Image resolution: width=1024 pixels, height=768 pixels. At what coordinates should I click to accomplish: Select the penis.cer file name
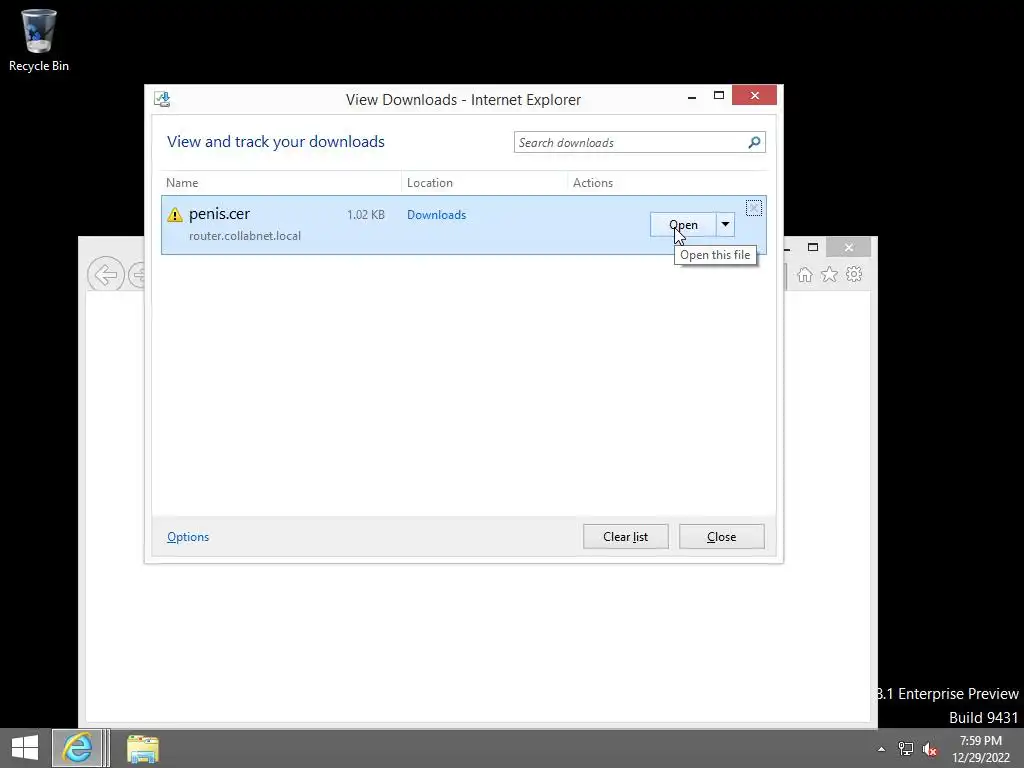click(219, 214)
